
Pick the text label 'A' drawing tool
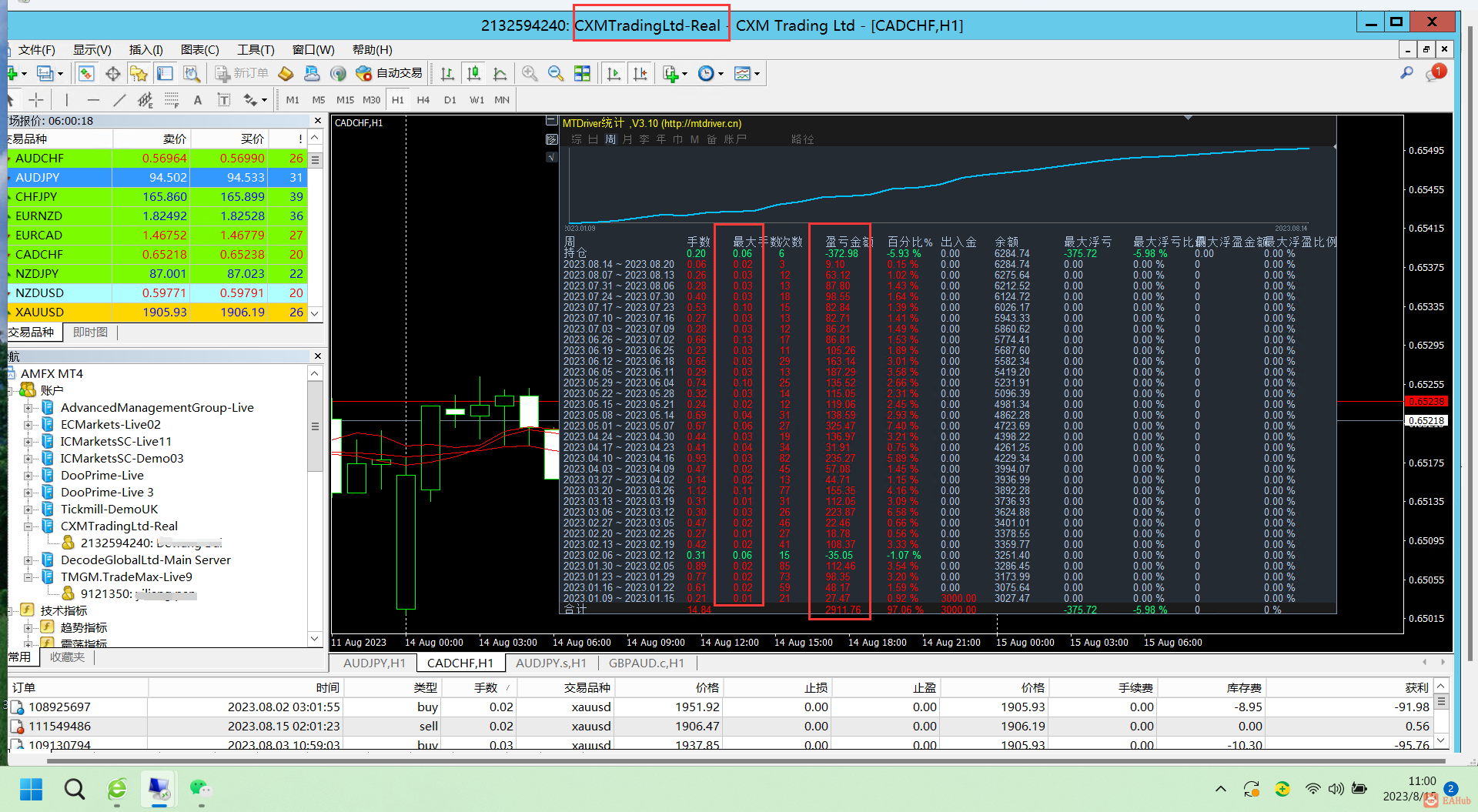coord(198,100)
